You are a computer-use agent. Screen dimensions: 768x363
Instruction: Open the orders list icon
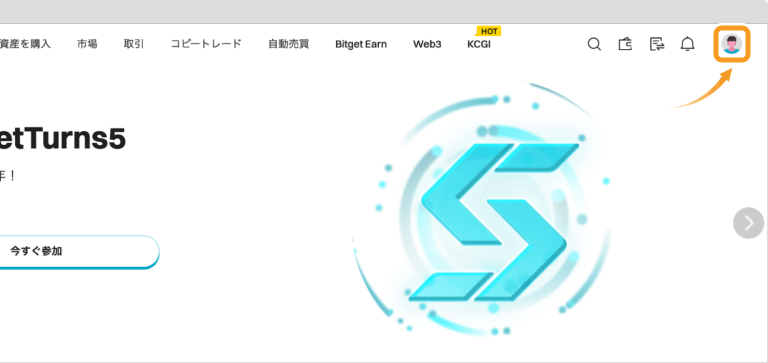[657, 44]
